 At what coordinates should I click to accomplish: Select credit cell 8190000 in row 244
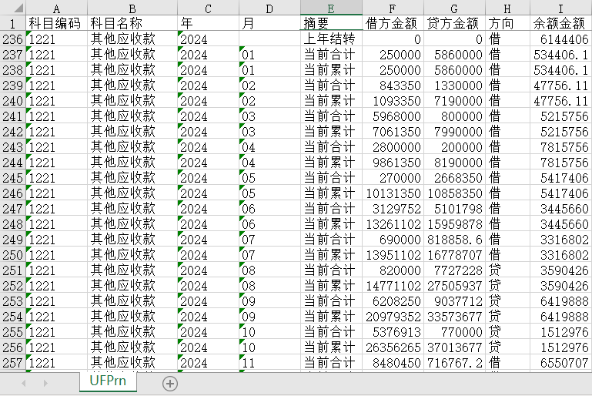point(454,162)
